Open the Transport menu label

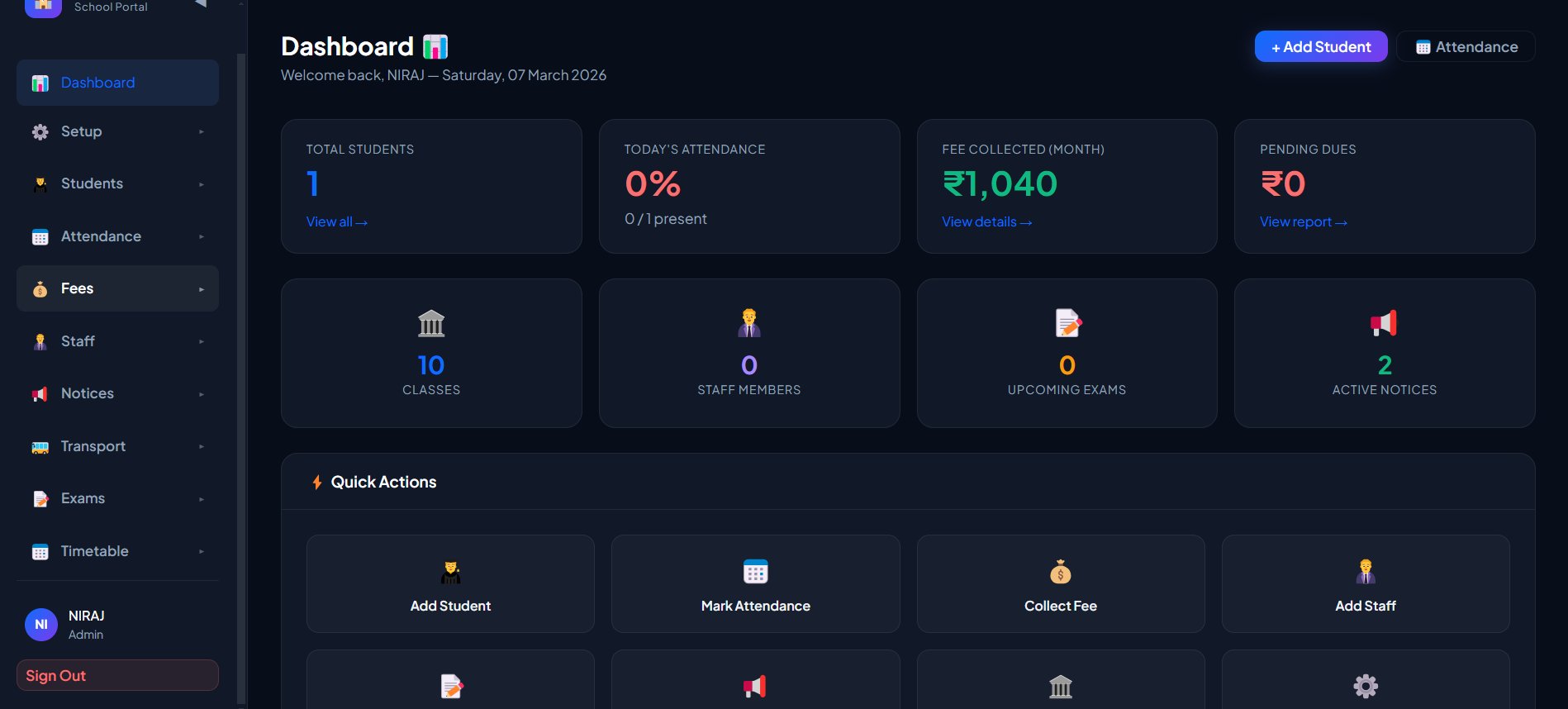pyautogui.click(x=93, y=446)
